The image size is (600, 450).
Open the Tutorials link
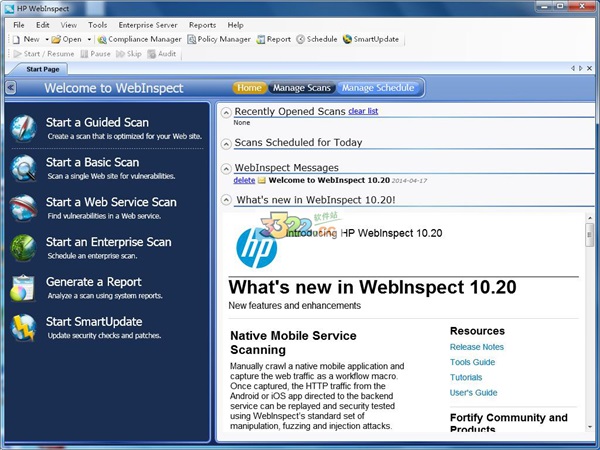pyautogui.click(x=466, y=377)
